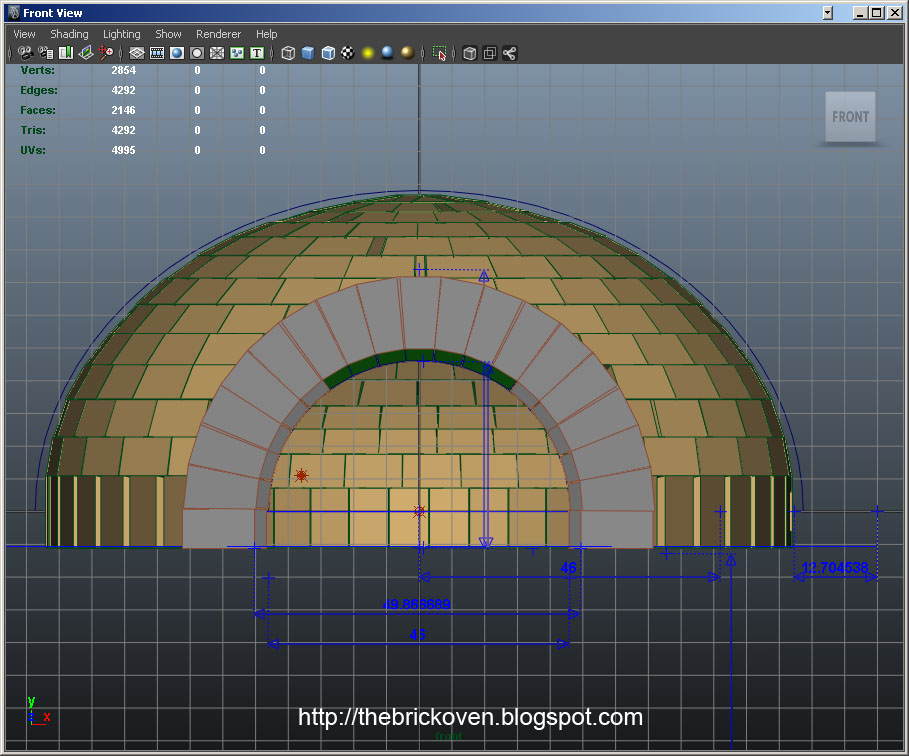Open the window dropdown arrow on title bar
909x756 pixels.
click(x=826, y=12)
